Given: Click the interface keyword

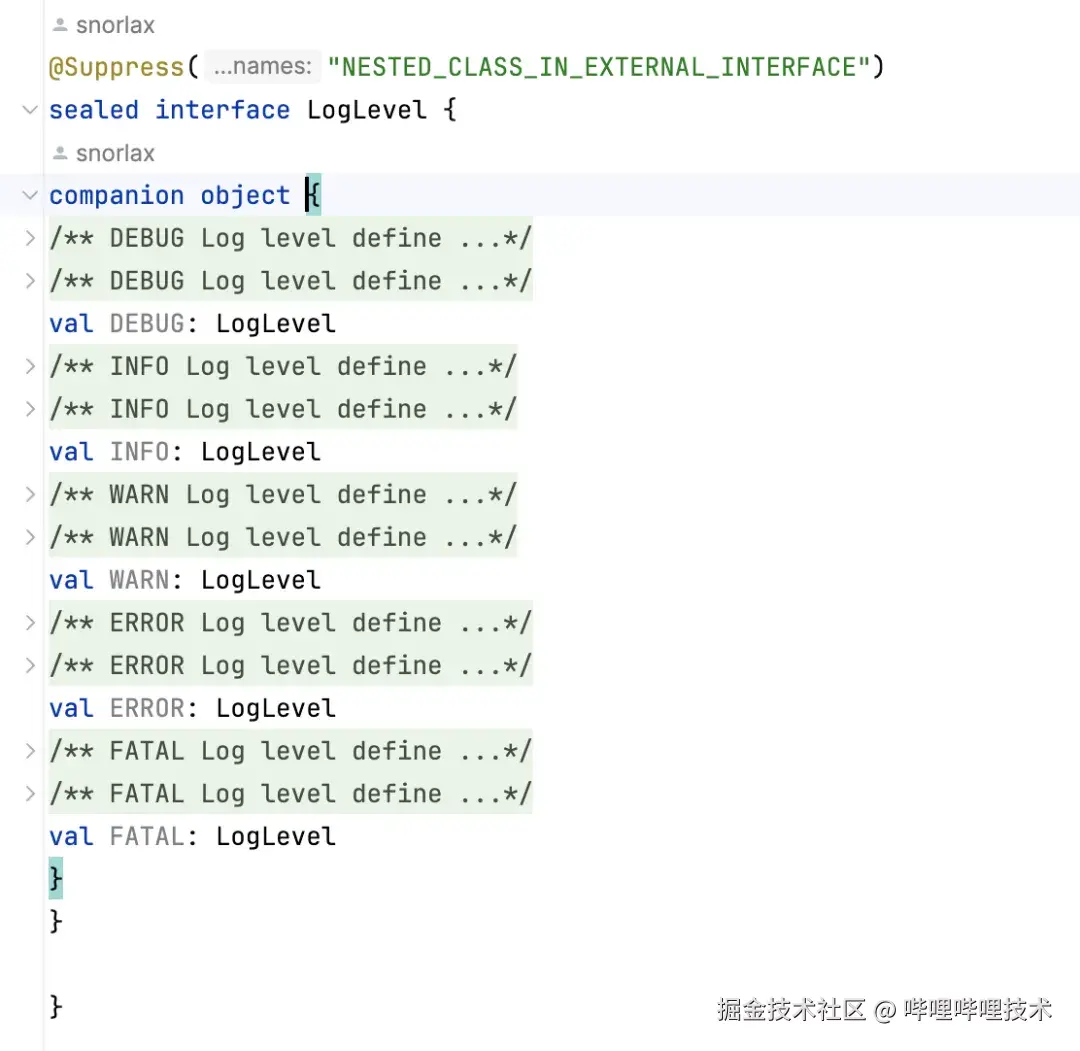Looking at the screenshot, I should (222, 110).
